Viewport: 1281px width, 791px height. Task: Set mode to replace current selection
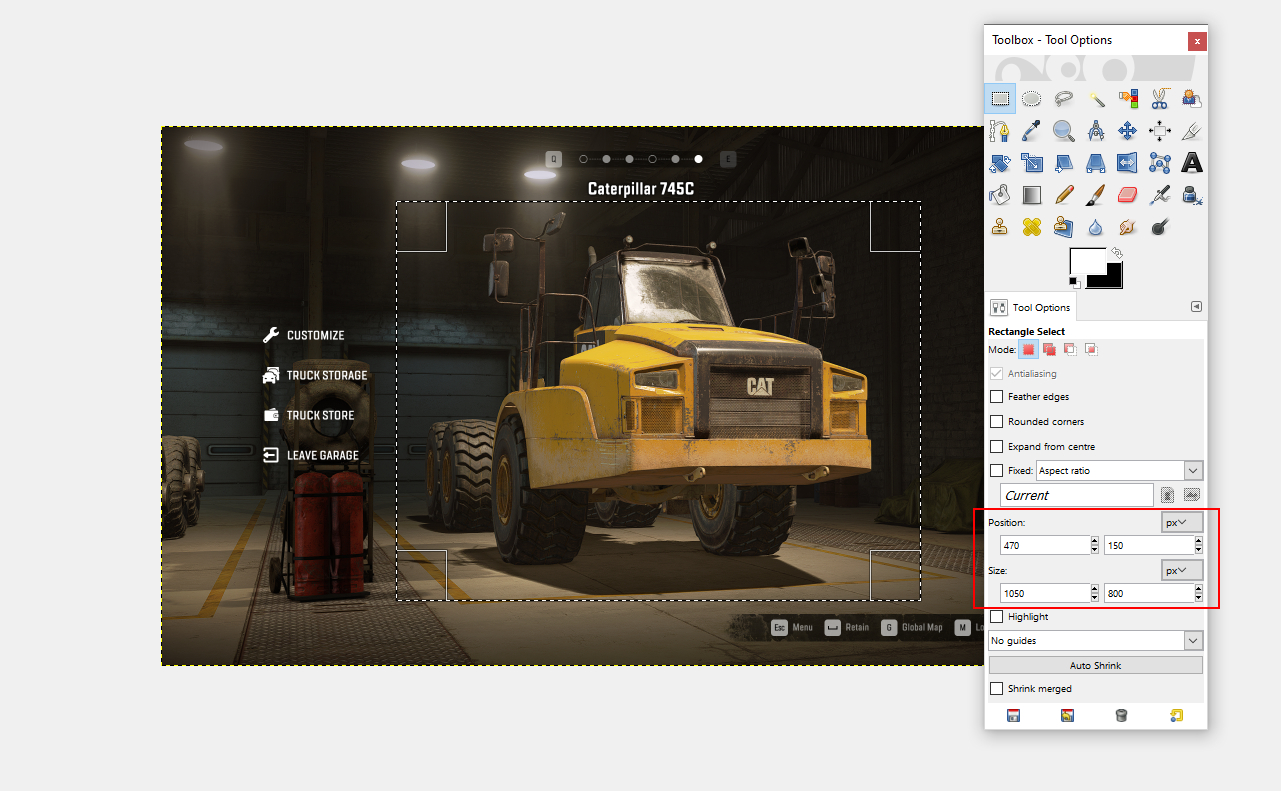click(1028, 349)
